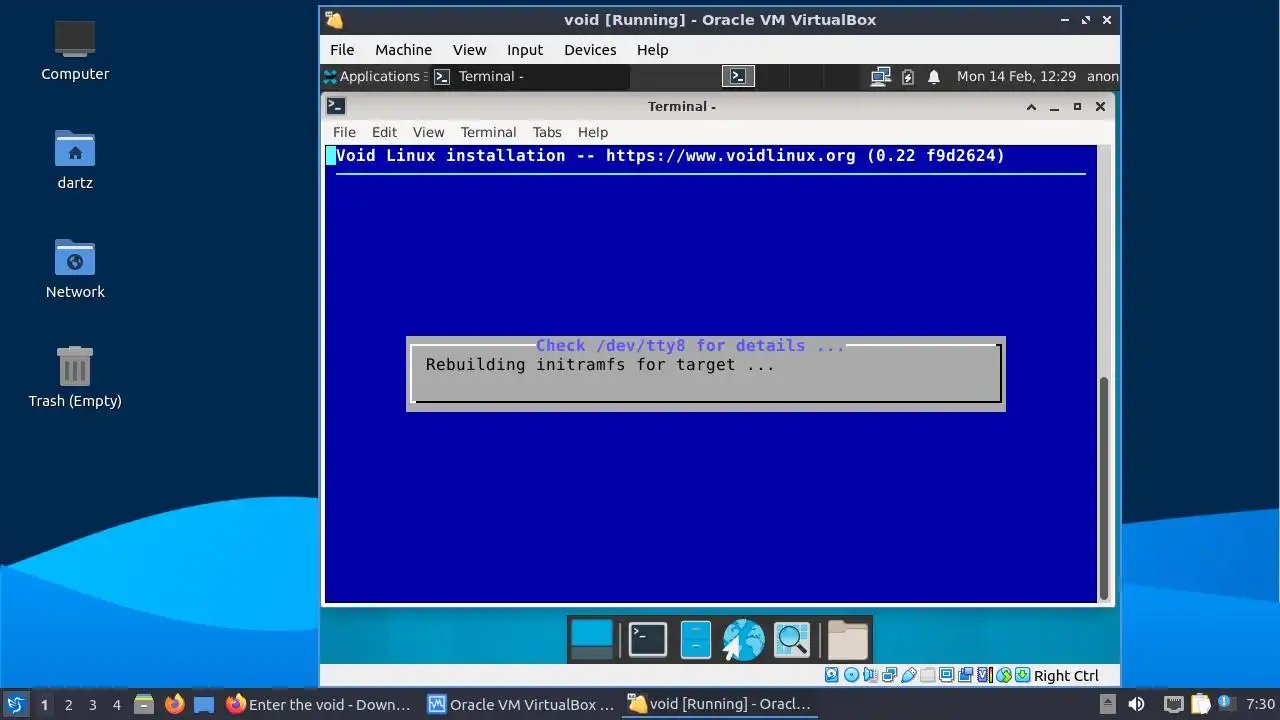Click the host volume speaker tray icon
Screen dimensions: 1280x720
coord(1136,704)
